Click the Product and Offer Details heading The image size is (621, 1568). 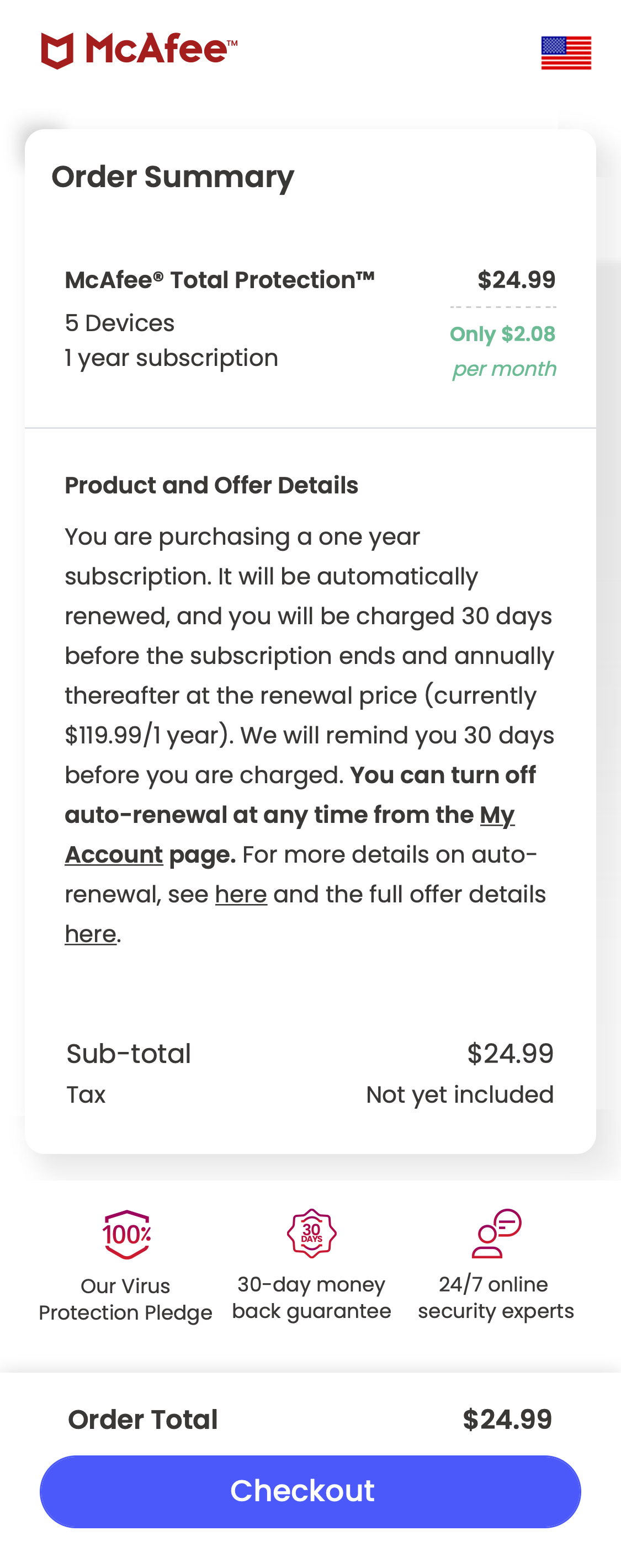pyautogui.click(x=211, y=485)
